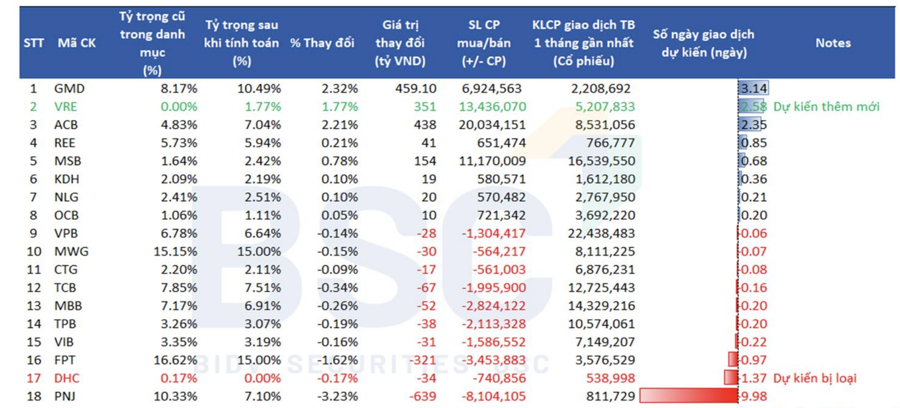Select the GMD ticker cell

coord(68,89)
